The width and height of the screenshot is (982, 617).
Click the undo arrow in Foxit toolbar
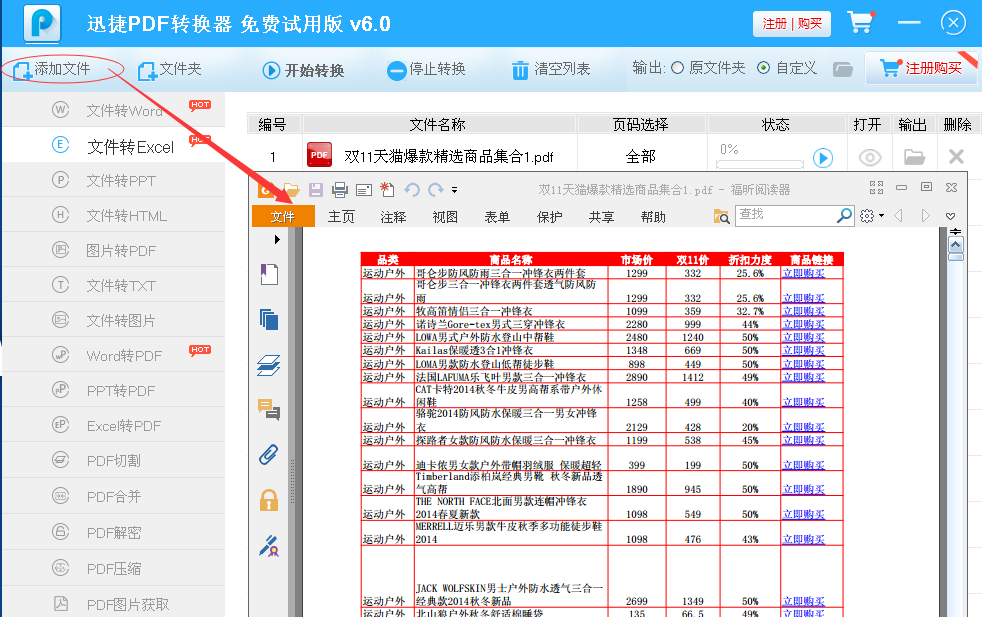pyautogui.click(x=411, y=189)
